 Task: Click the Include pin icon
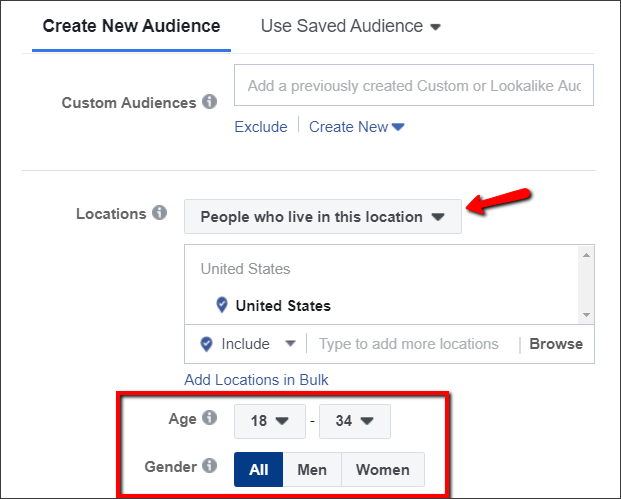tap(206, 344)
